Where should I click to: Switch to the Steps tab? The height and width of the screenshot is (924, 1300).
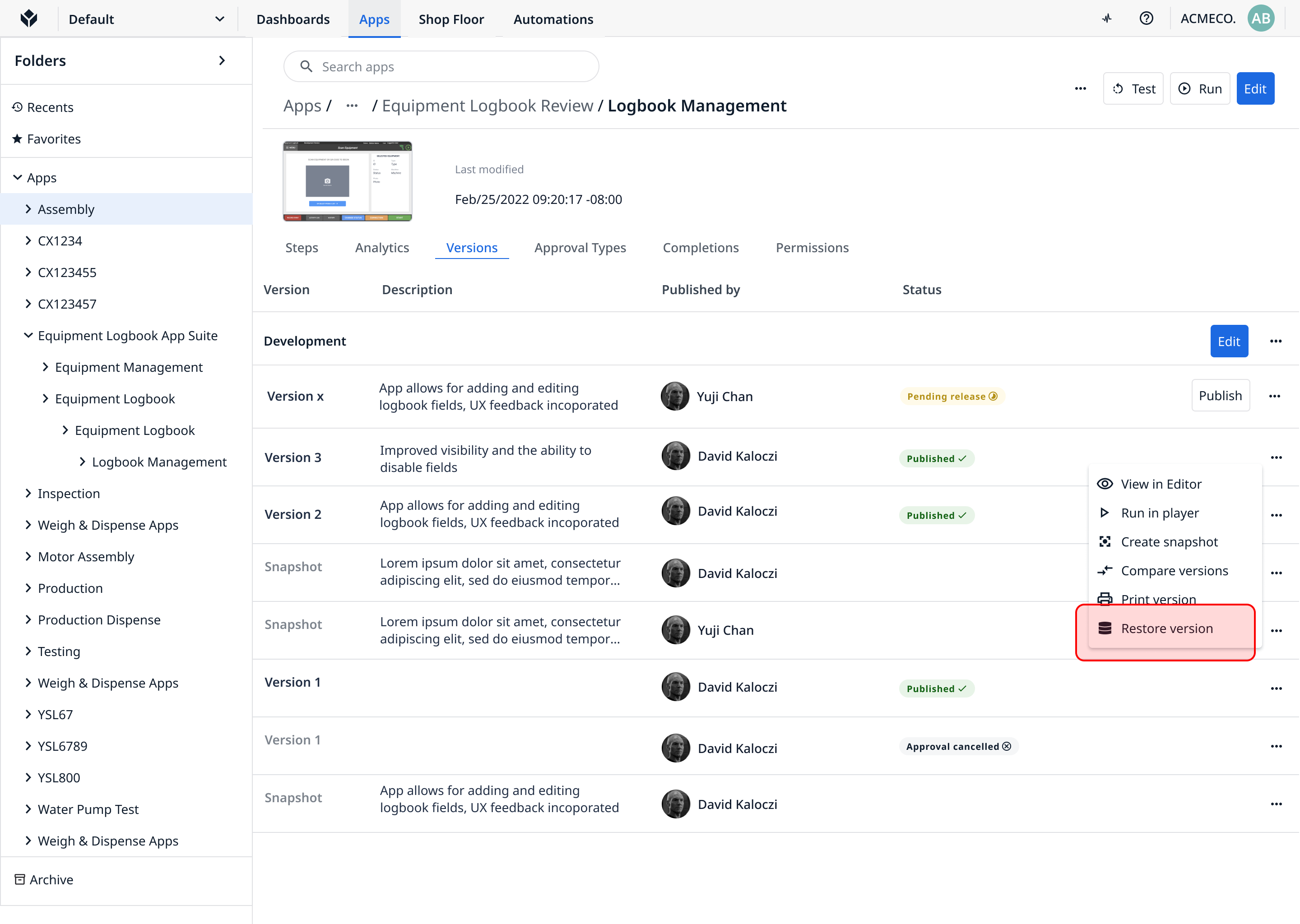point(302,248)
